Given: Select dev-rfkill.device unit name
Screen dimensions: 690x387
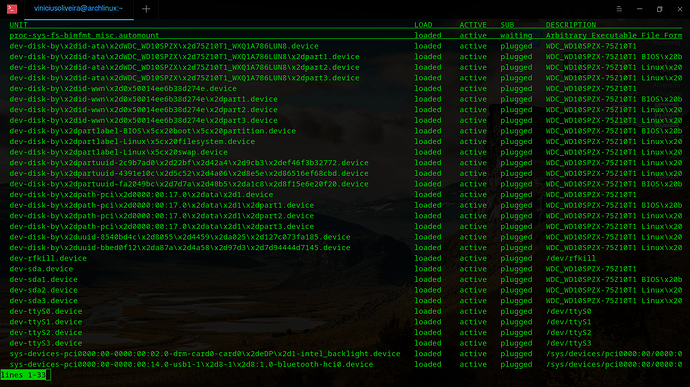Looking at the screenshot, I should 48,258.
